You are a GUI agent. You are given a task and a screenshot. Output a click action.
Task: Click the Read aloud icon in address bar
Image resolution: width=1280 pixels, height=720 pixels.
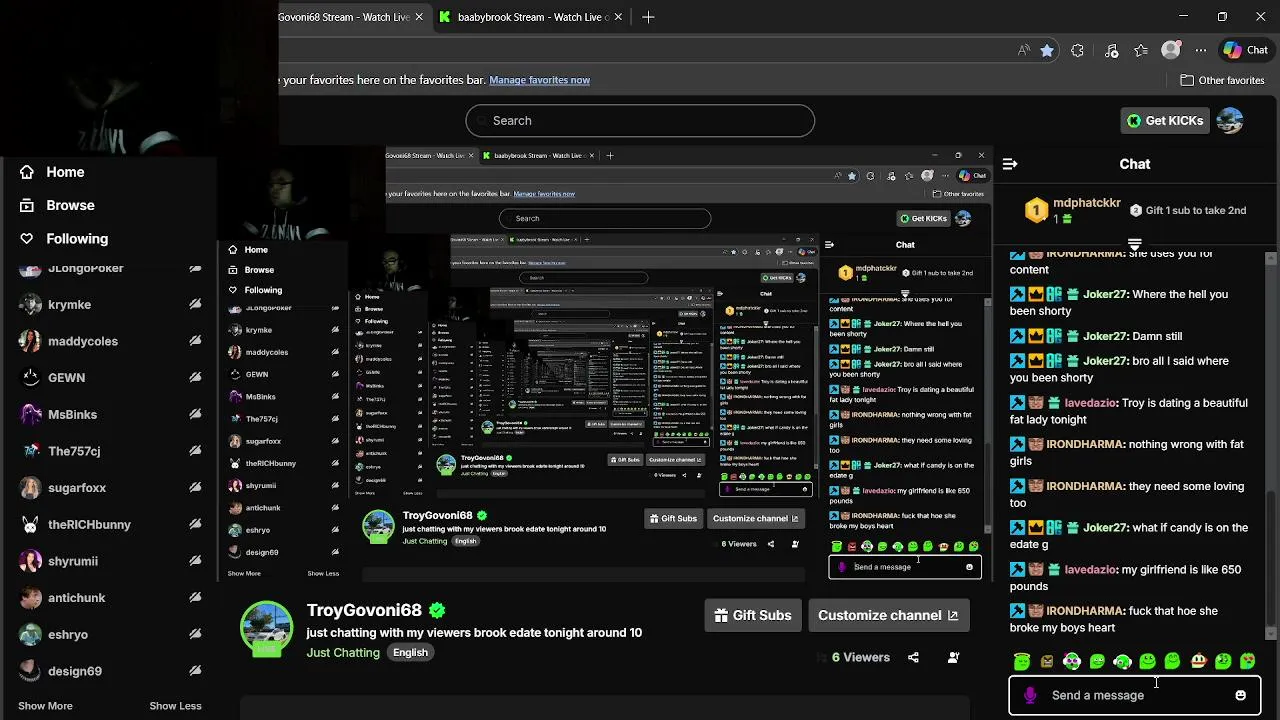[x=1023, y=50]
